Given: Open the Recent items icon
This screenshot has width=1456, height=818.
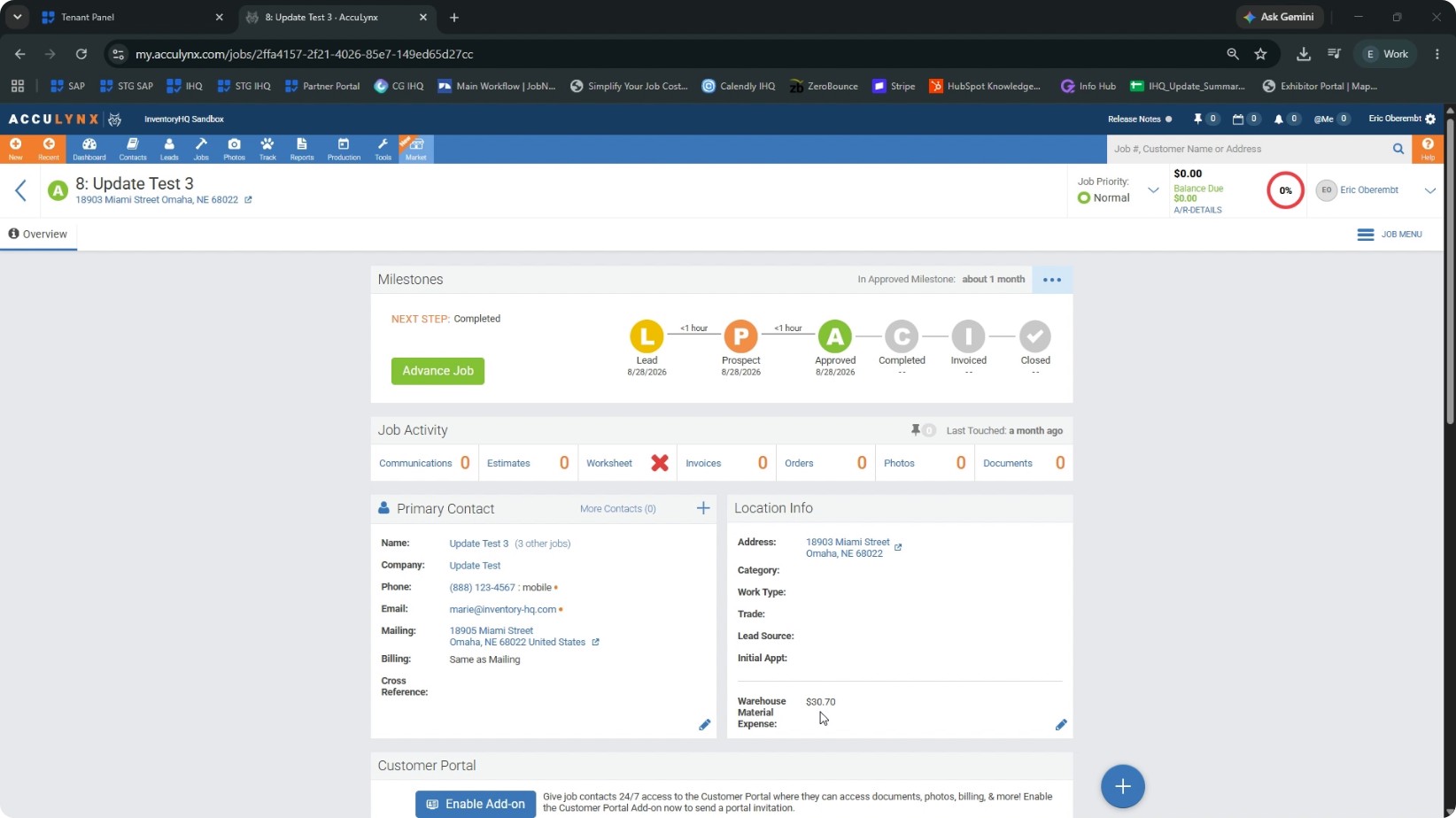Looking at the screenshot, I should click(x=49, y=149).
